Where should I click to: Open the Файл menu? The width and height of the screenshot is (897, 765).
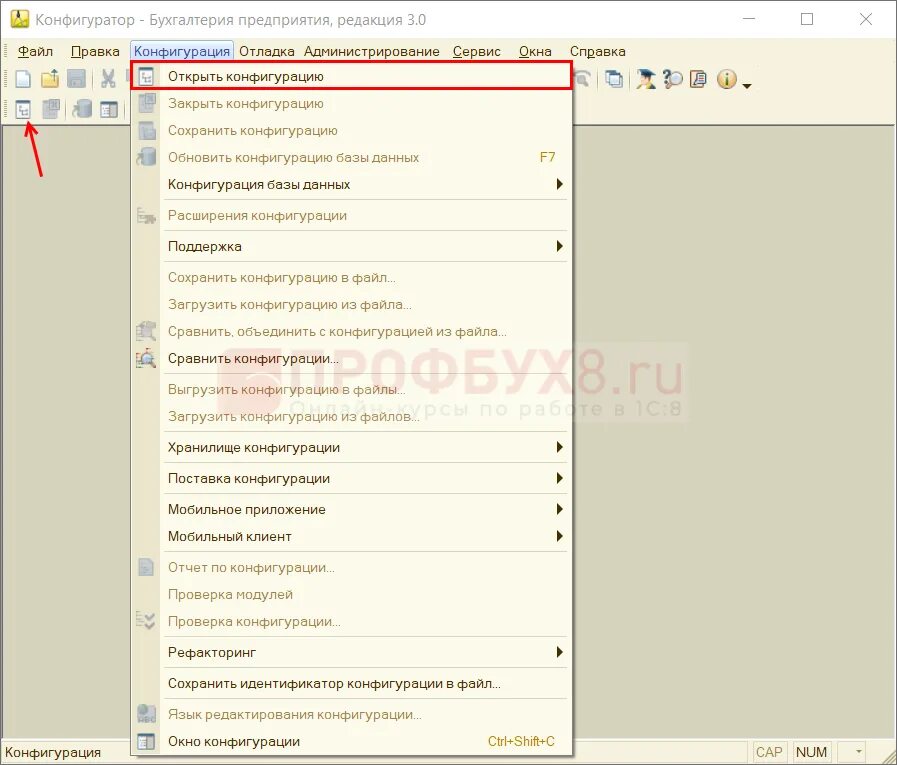point(35,51)
